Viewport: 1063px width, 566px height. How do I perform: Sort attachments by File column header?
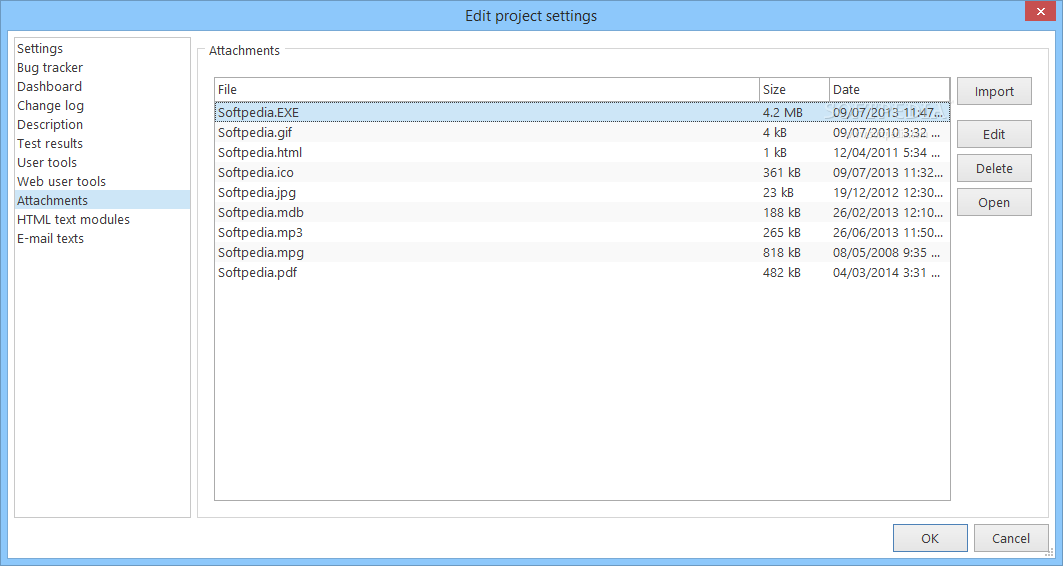[487, 89]
